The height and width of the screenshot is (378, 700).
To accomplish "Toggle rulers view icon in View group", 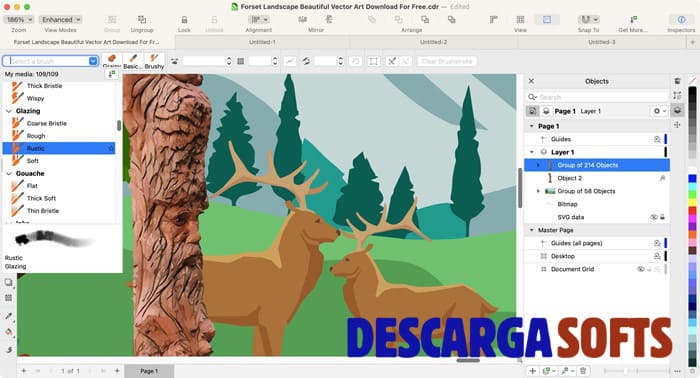I will (494, 20).
